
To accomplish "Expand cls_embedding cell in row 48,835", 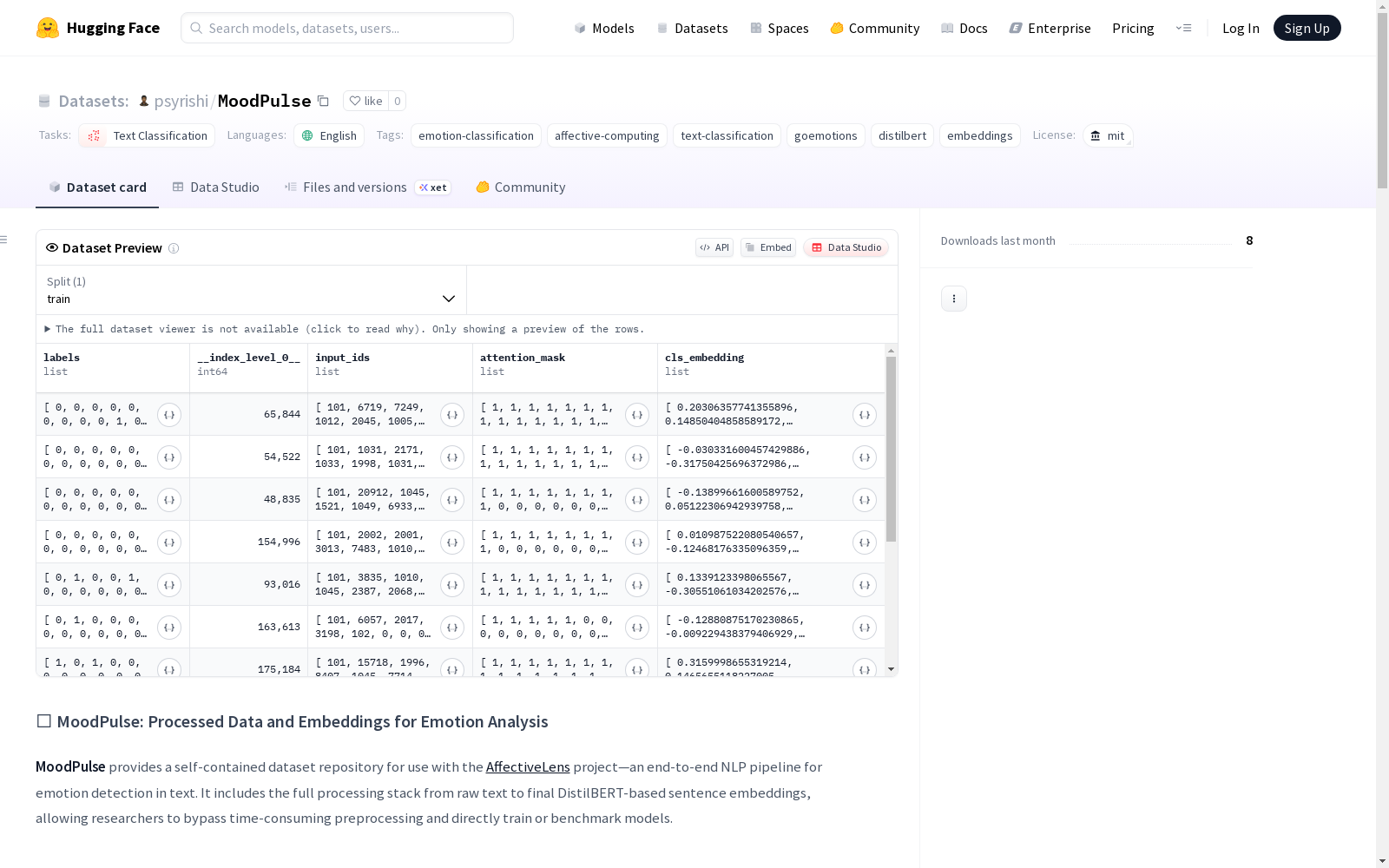I will (x=865, y=500).
